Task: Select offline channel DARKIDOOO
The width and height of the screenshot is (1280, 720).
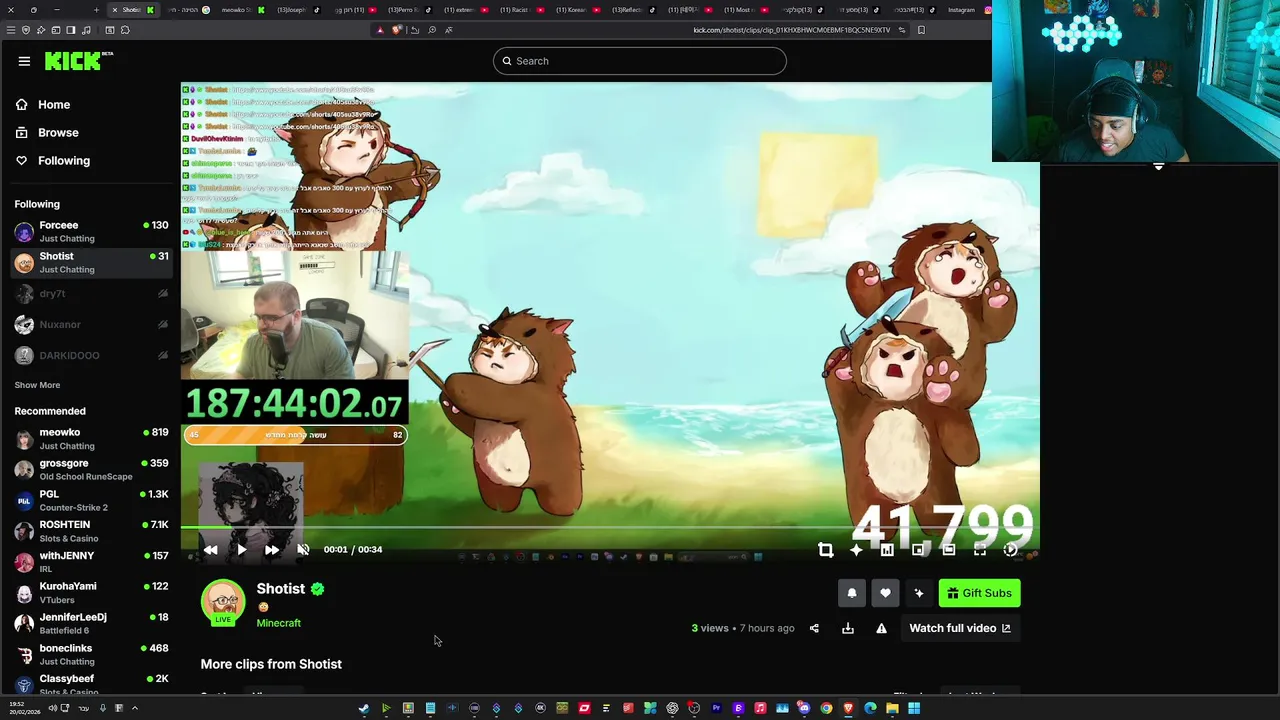Action: (x=91, y=356)
